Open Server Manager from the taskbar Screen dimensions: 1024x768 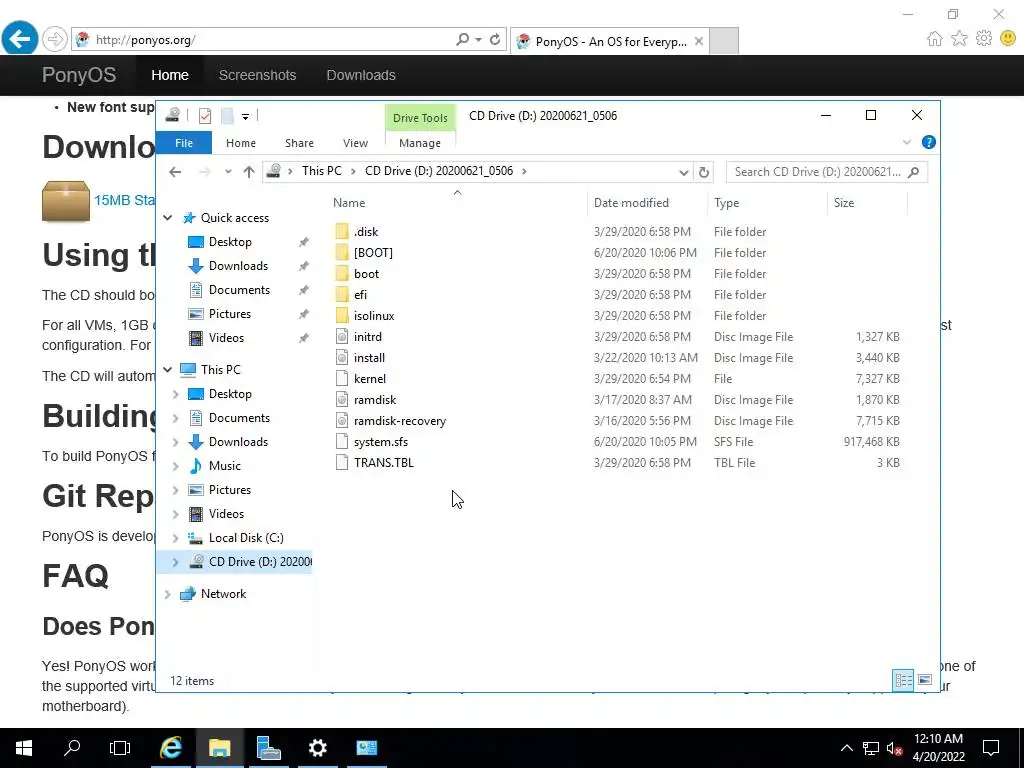(268, 748)
